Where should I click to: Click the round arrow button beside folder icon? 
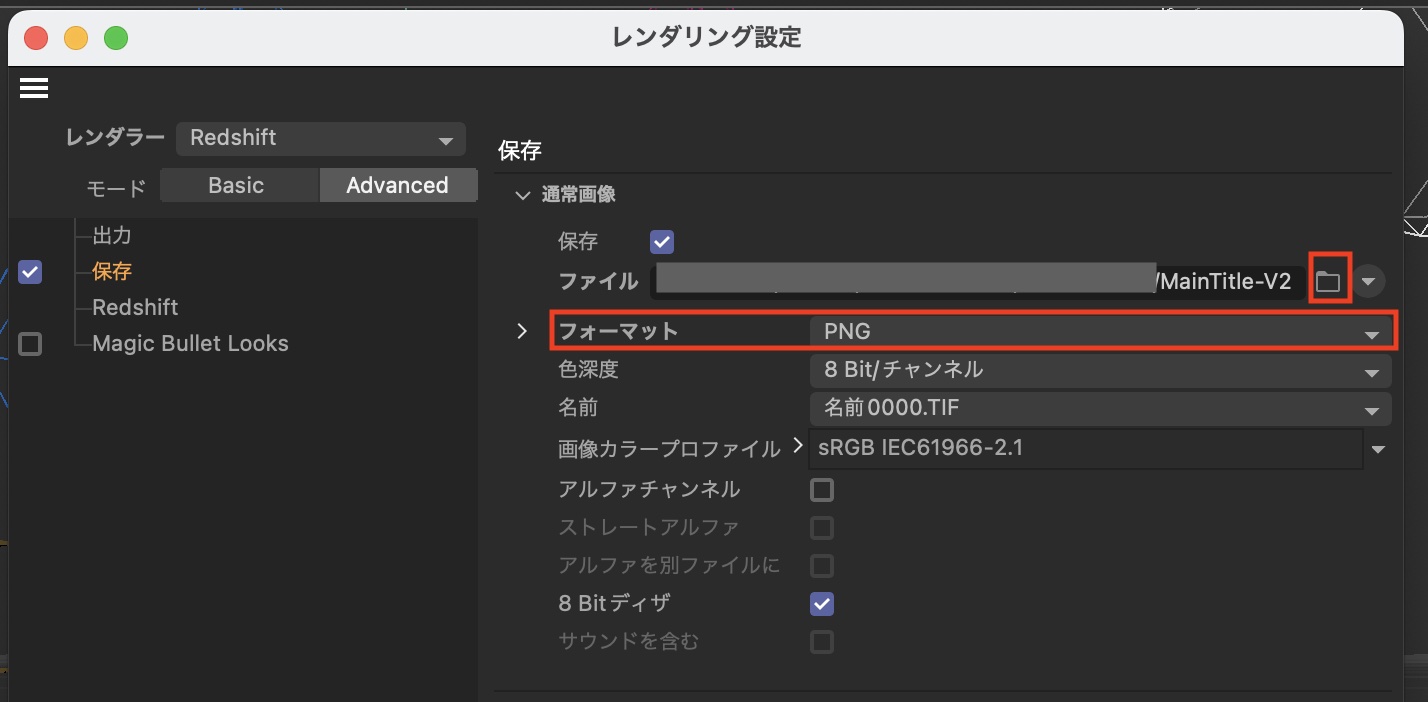tap(1368, 282)
